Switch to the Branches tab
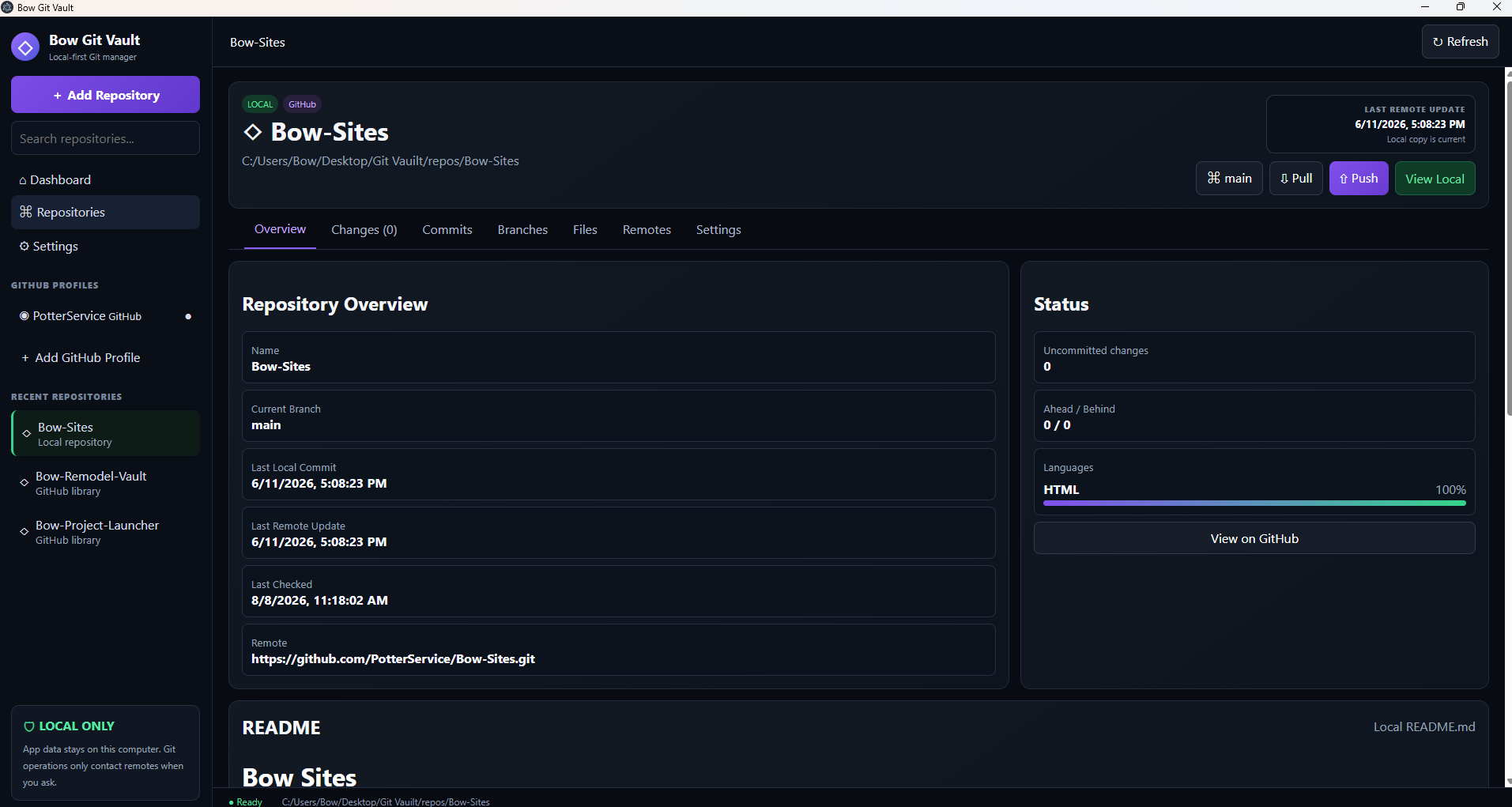1512x807 pixels. coord(522,230)
